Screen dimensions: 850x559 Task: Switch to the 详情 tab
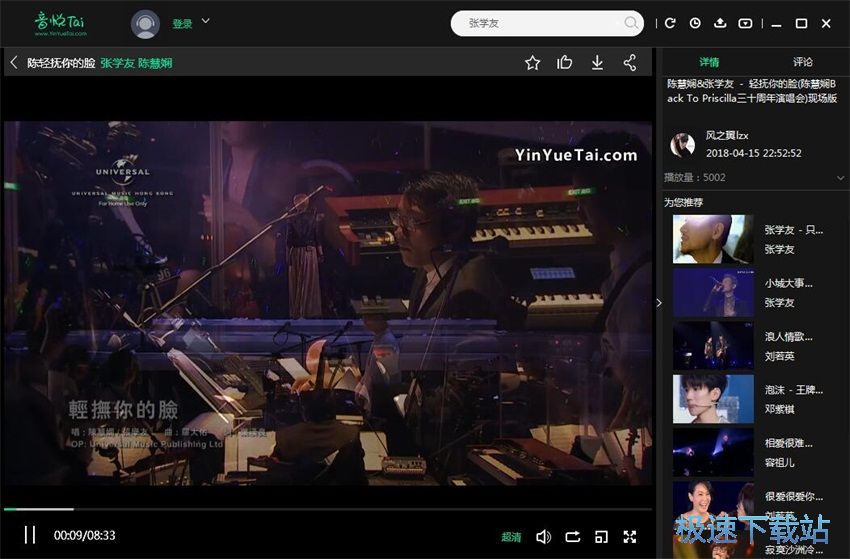pyautogui.click(x=709, y=62)
